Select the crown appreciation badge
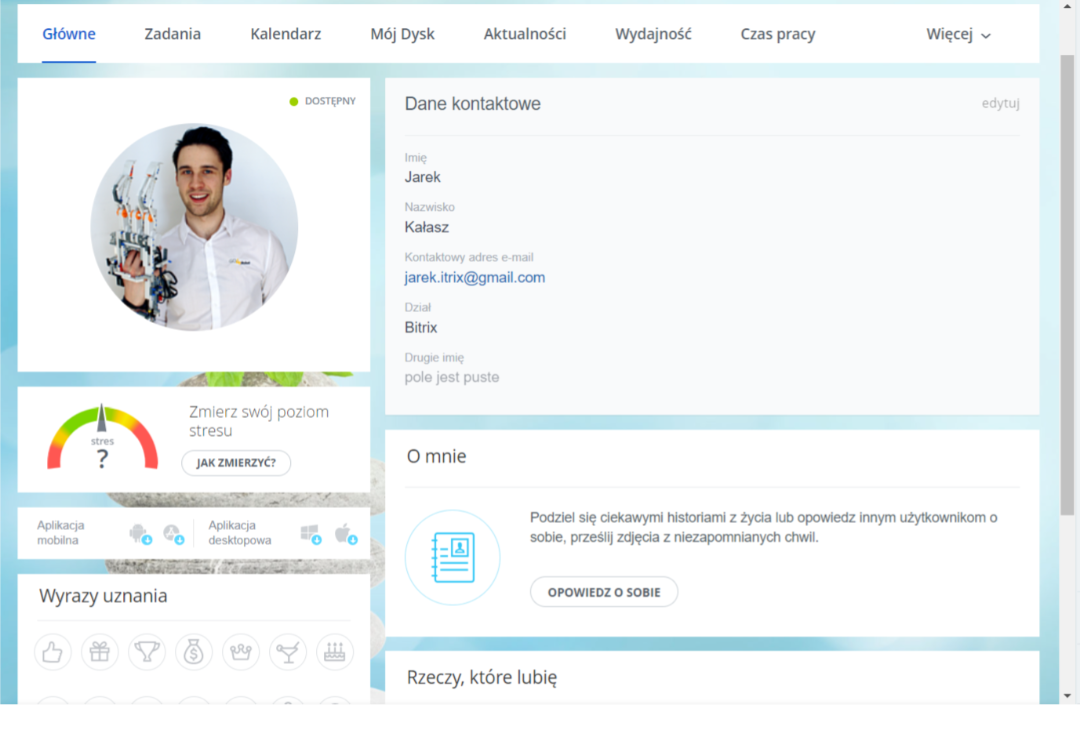The image size is (1080, 730). pos(241,652)
